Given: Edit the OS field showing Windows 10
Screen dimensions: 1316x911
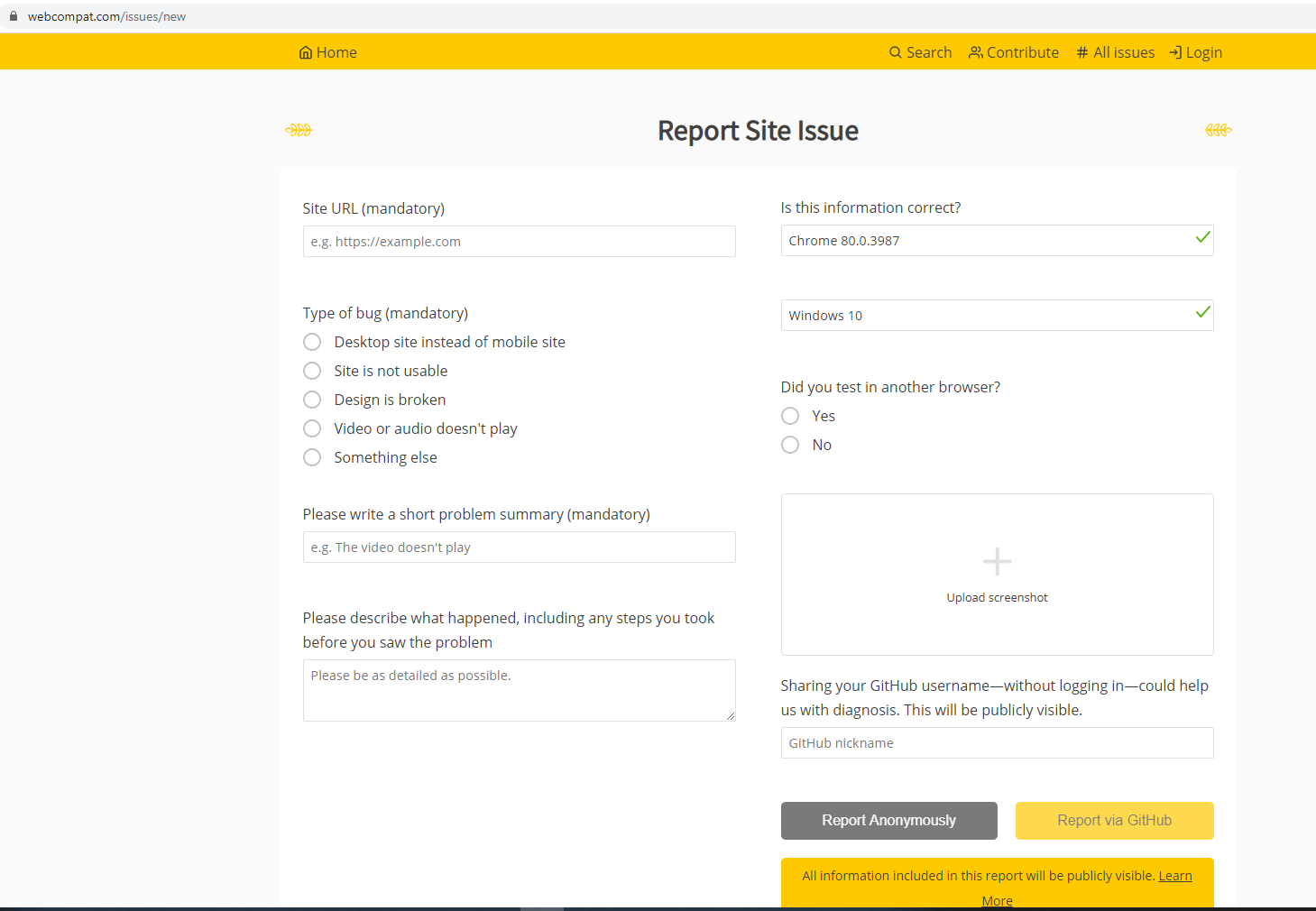Looking at the screenshot, I should [x=998, y=316].
